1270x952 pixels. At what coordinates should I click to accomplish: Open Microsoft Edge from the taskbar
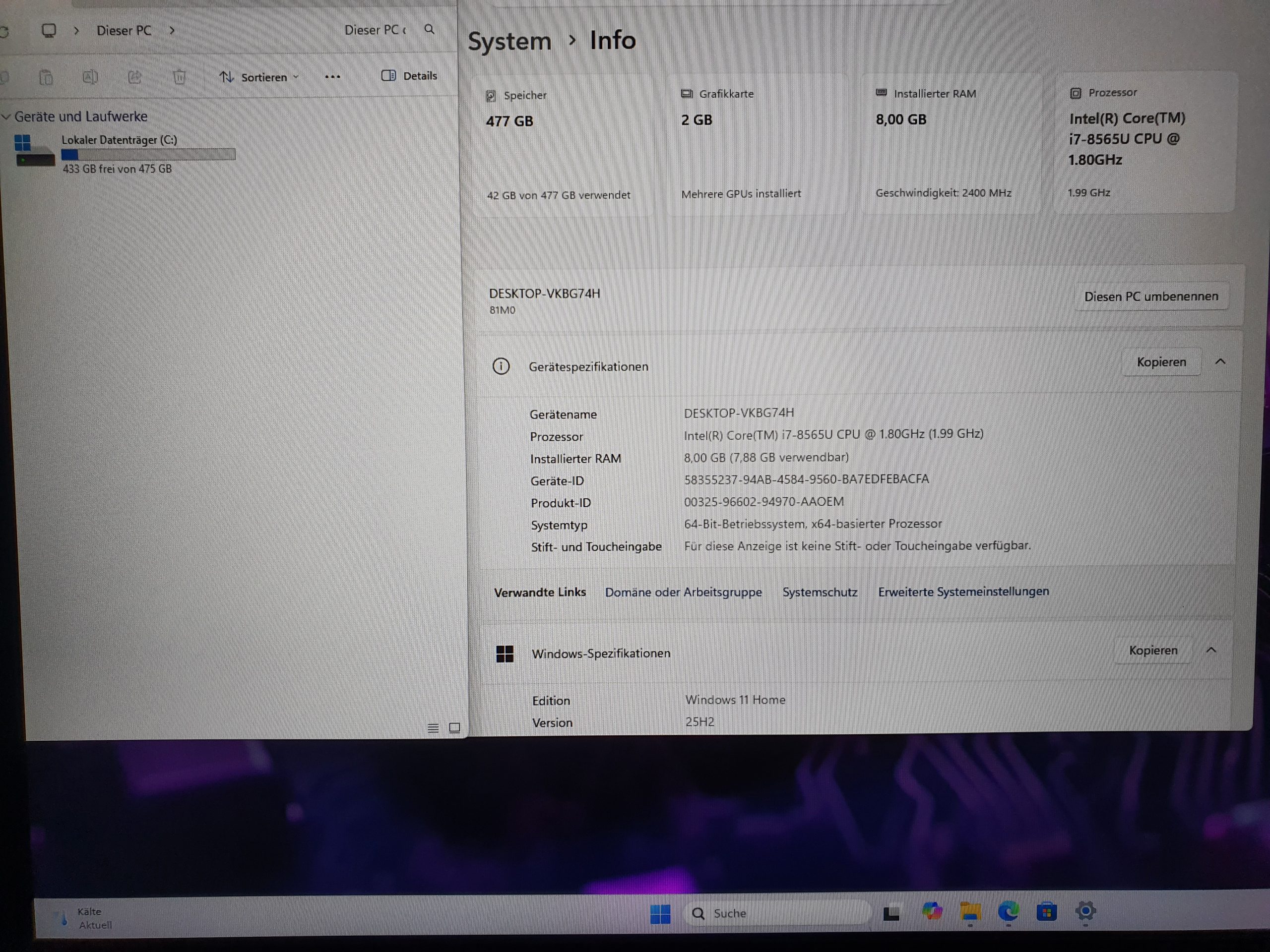[x=1008, y=911]
